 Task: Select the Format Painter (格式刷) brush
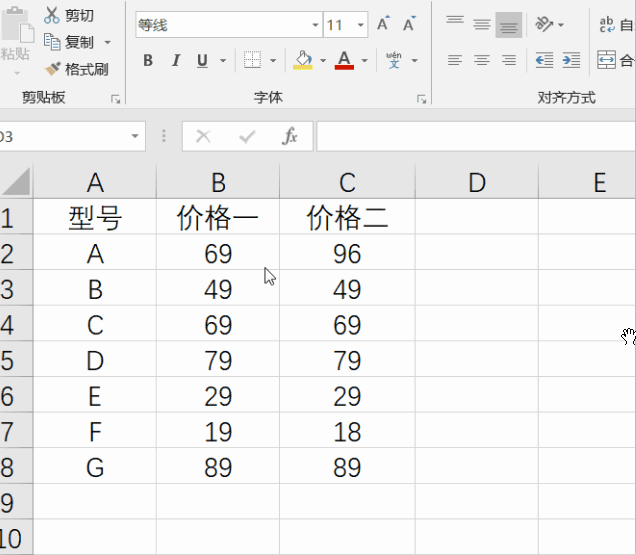[52, 69]
